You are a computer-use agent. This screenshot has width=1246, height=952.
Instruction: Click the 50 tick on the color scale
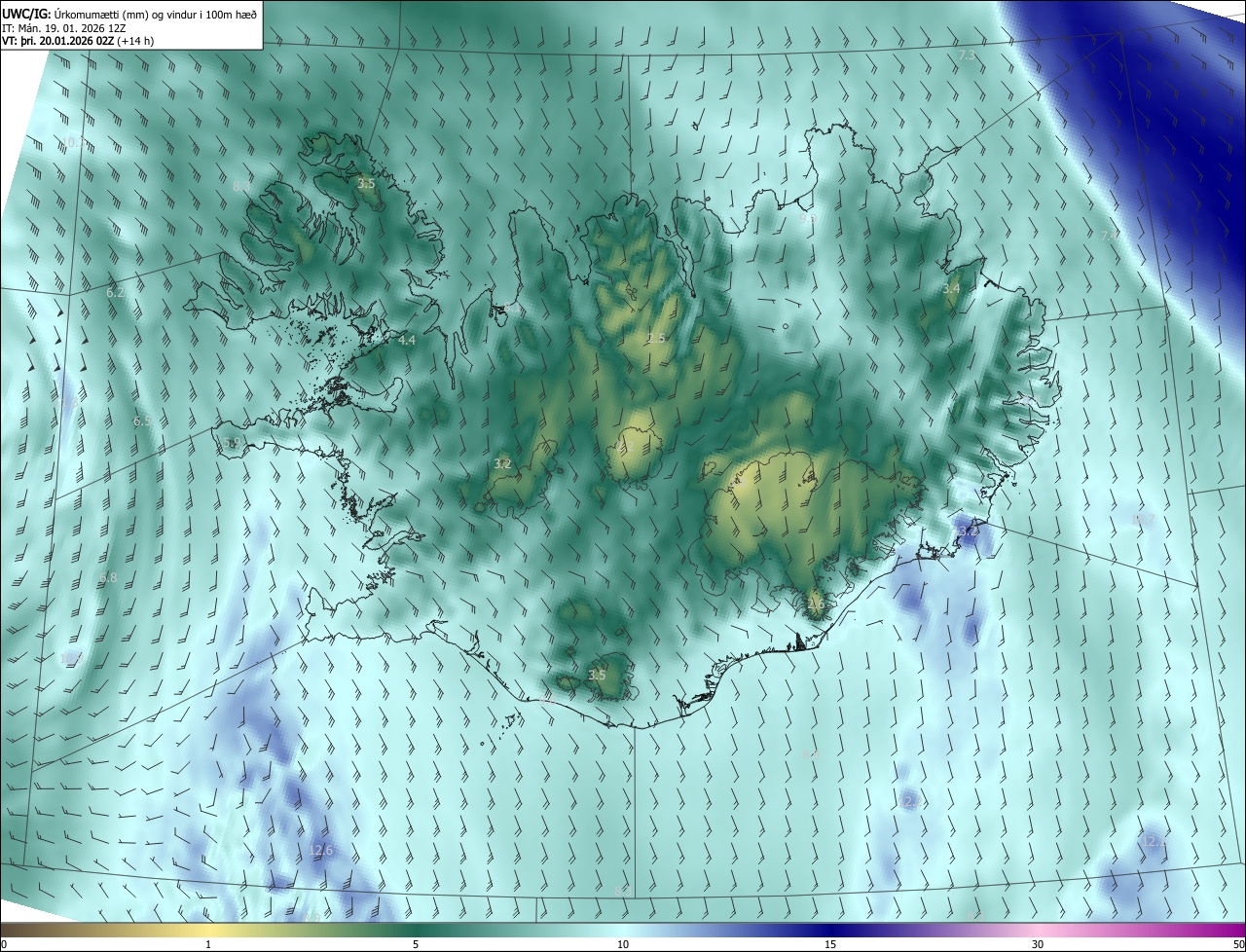click(x=1237, y=944)
